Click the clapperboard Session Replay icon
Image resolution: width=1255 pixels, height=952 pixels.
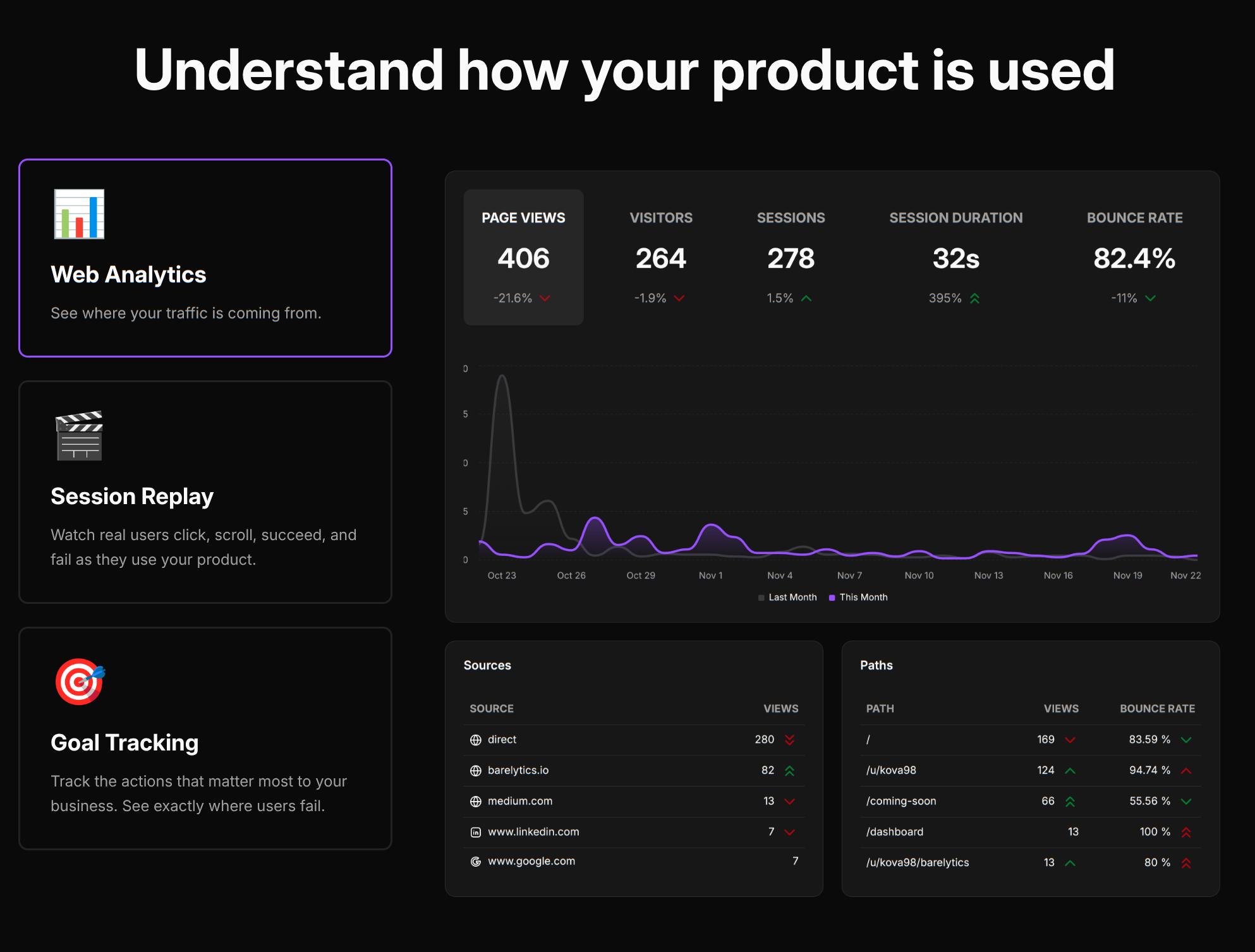click(79, 436)
